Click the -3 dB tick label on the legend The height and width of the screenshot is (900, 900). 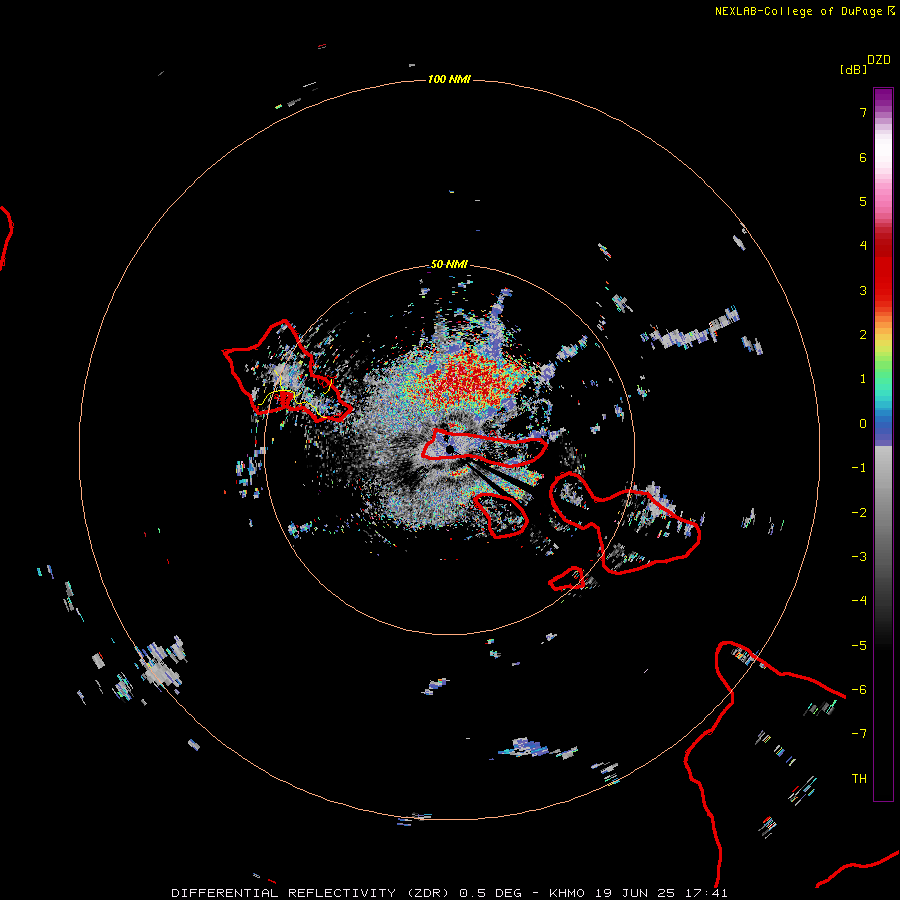(x=859, y=557)
